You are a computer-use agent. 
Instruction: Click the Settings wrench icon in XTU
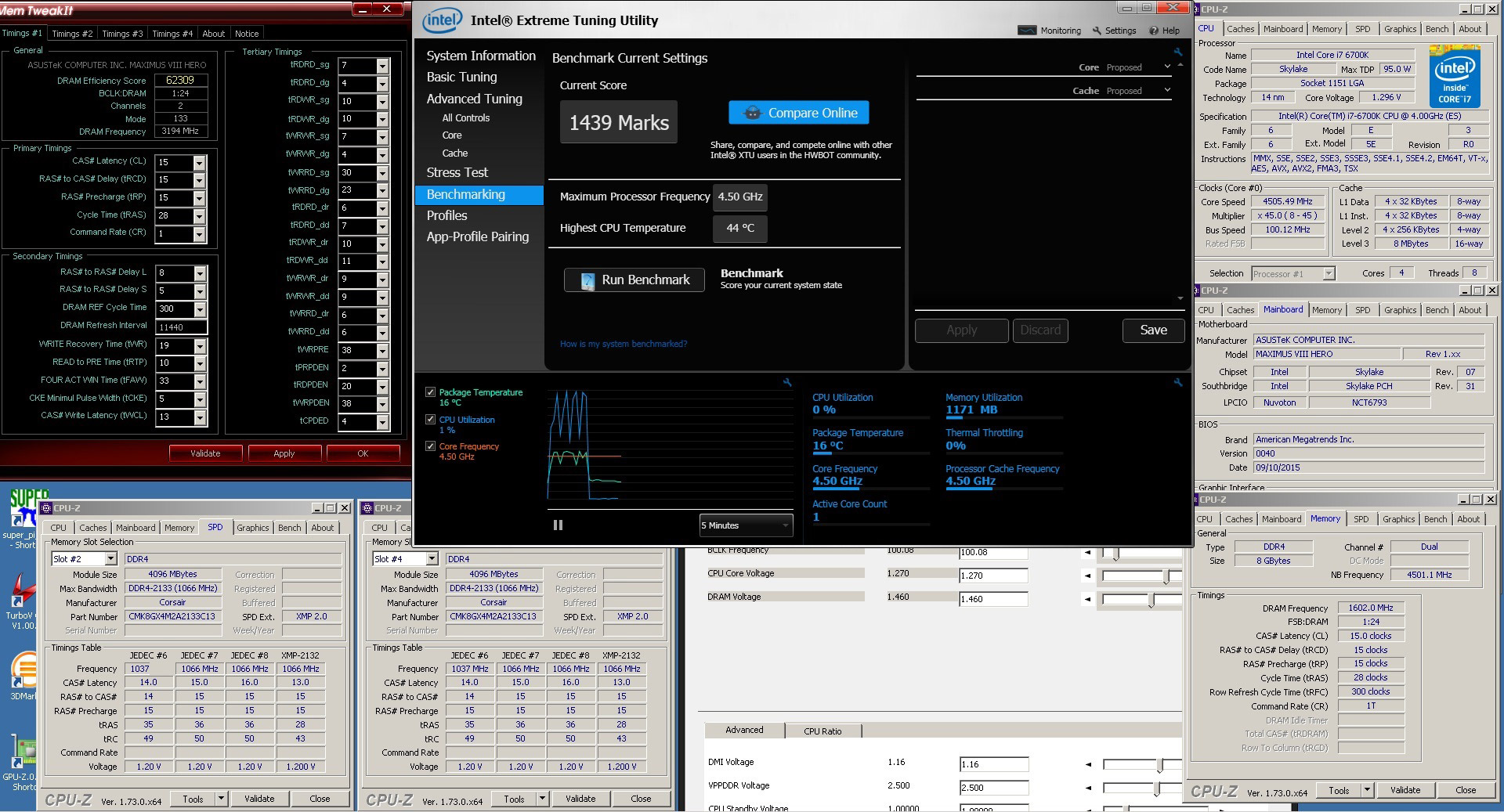[x=1097, y=31]
